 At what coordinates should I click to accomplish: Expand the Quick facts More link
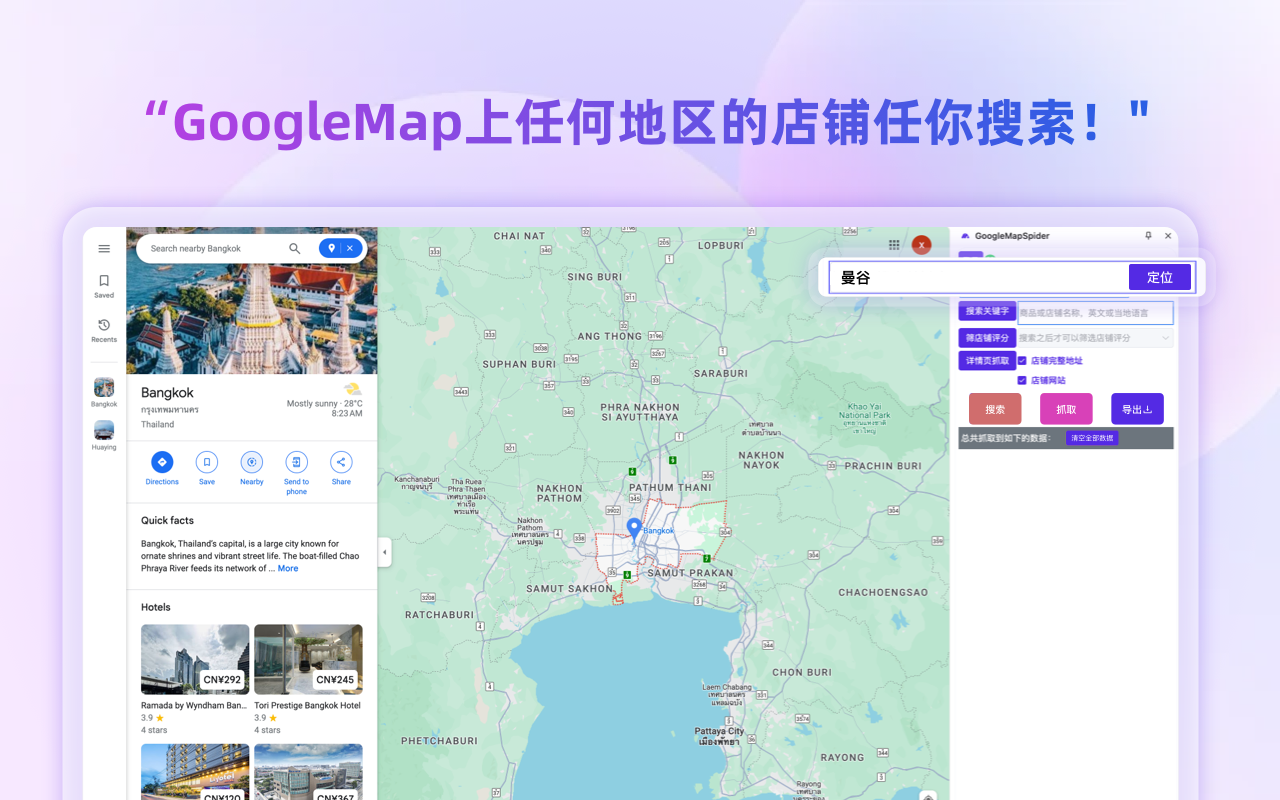click(x=287, y=568)
